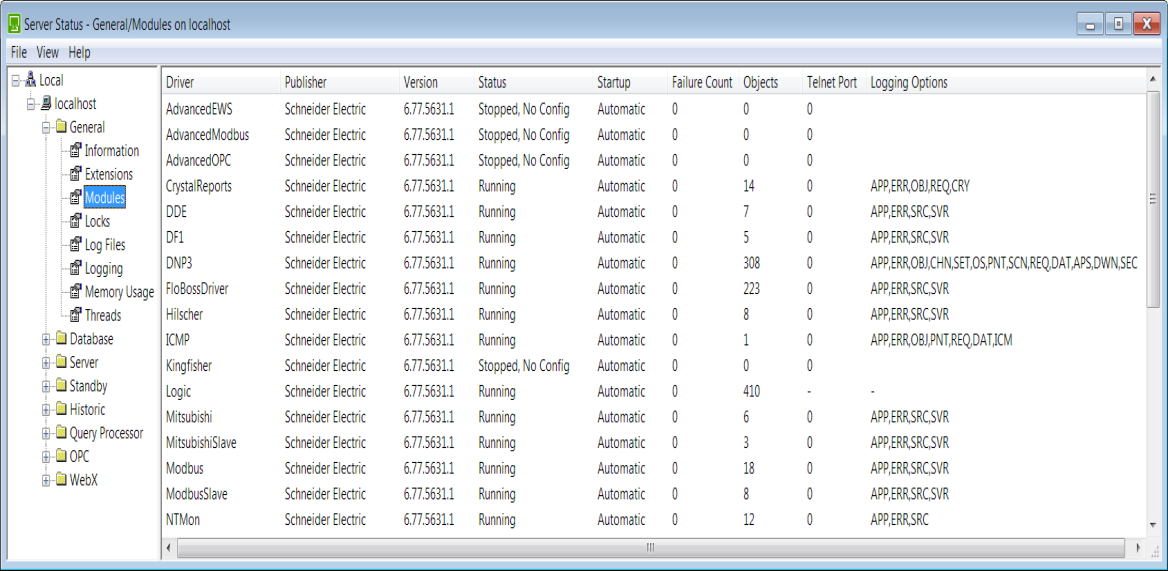Collapse the Local root node
The image size is (1168, 571).
(x=16, y=80)
